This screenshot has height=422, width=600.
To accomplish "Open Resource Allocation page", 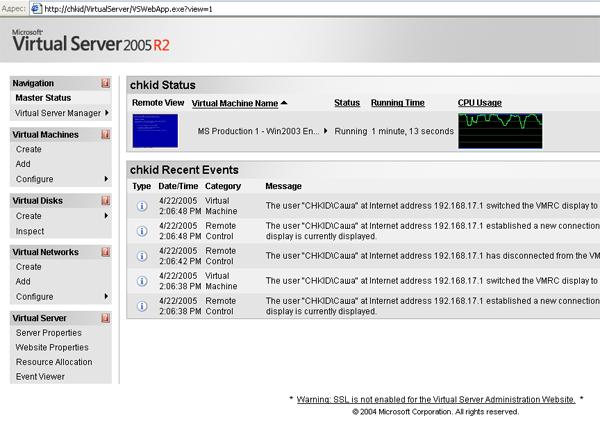I will (54, 362).
